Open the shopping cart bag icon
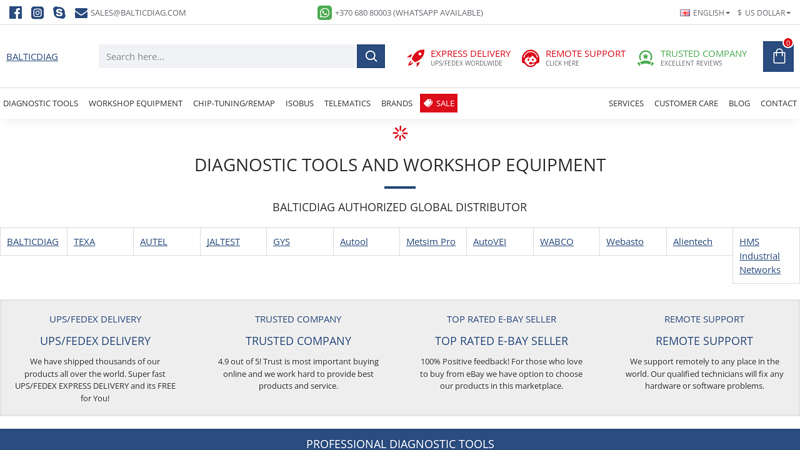Image resolution: width=800 pixels, height=450 pixels. [778, 57]
